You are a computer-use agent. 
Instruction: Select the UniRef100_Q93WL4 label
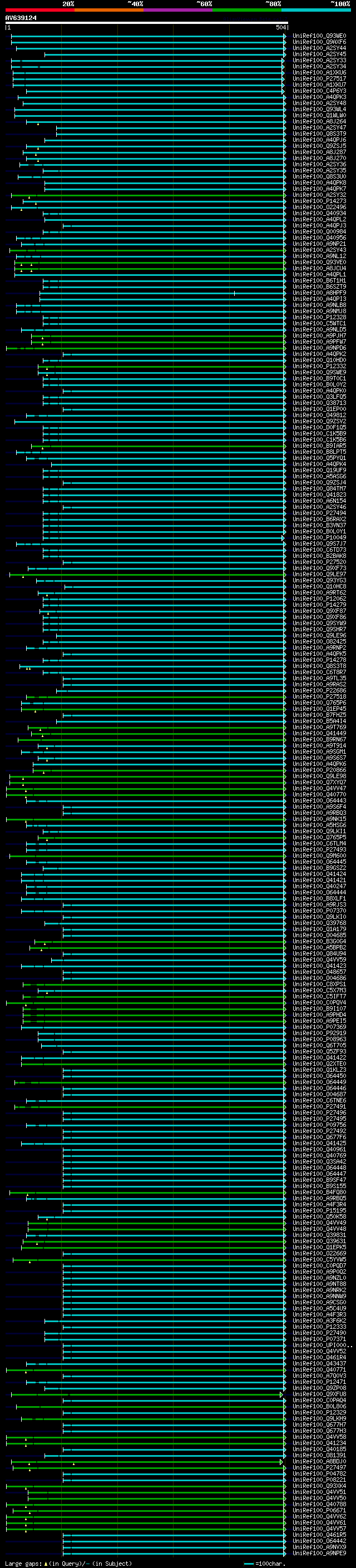(x=319, y=110)
